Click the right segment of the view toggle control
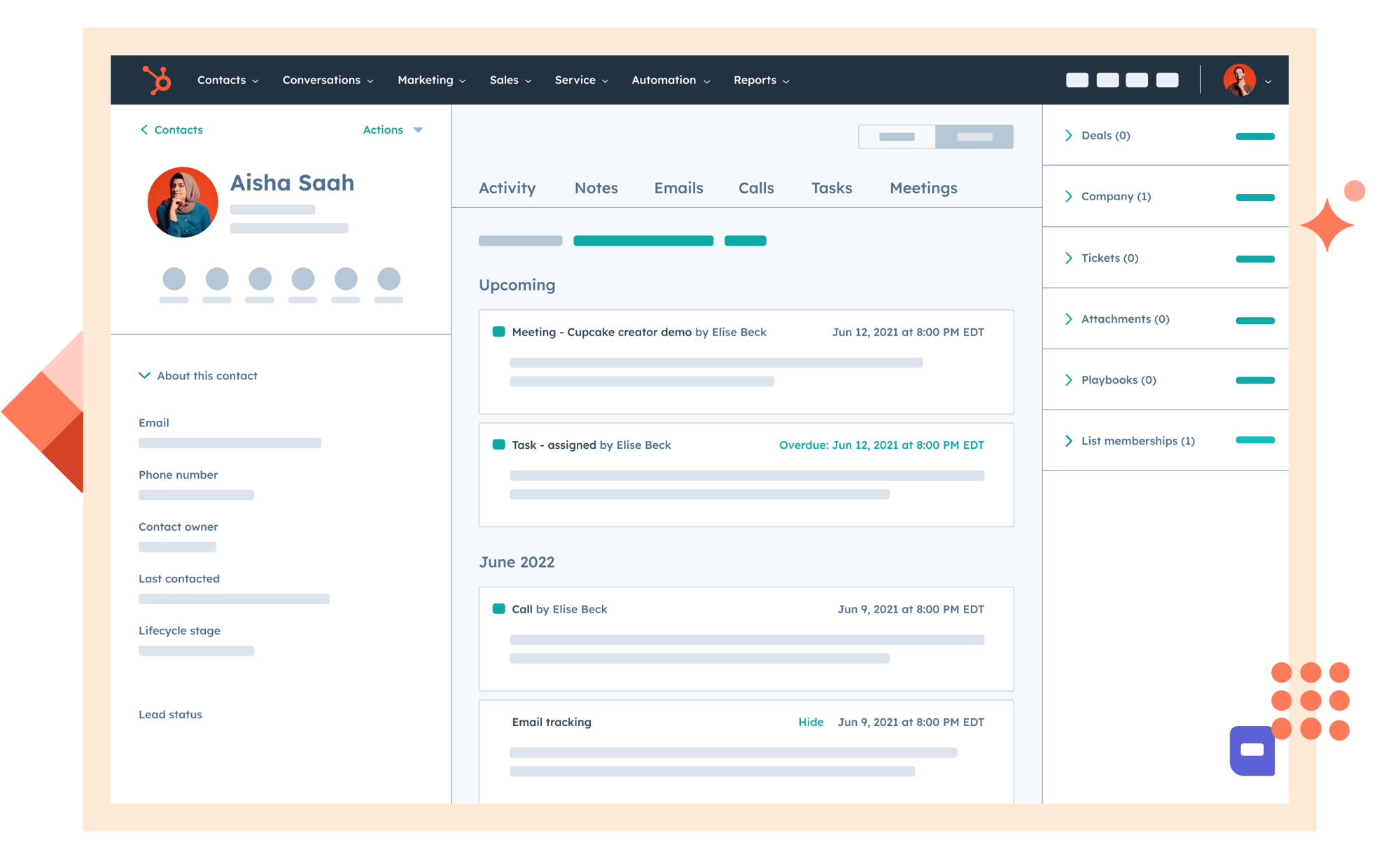Image resolution: width=1400 pixels, height=859 pixels. [x=974, y=136]
